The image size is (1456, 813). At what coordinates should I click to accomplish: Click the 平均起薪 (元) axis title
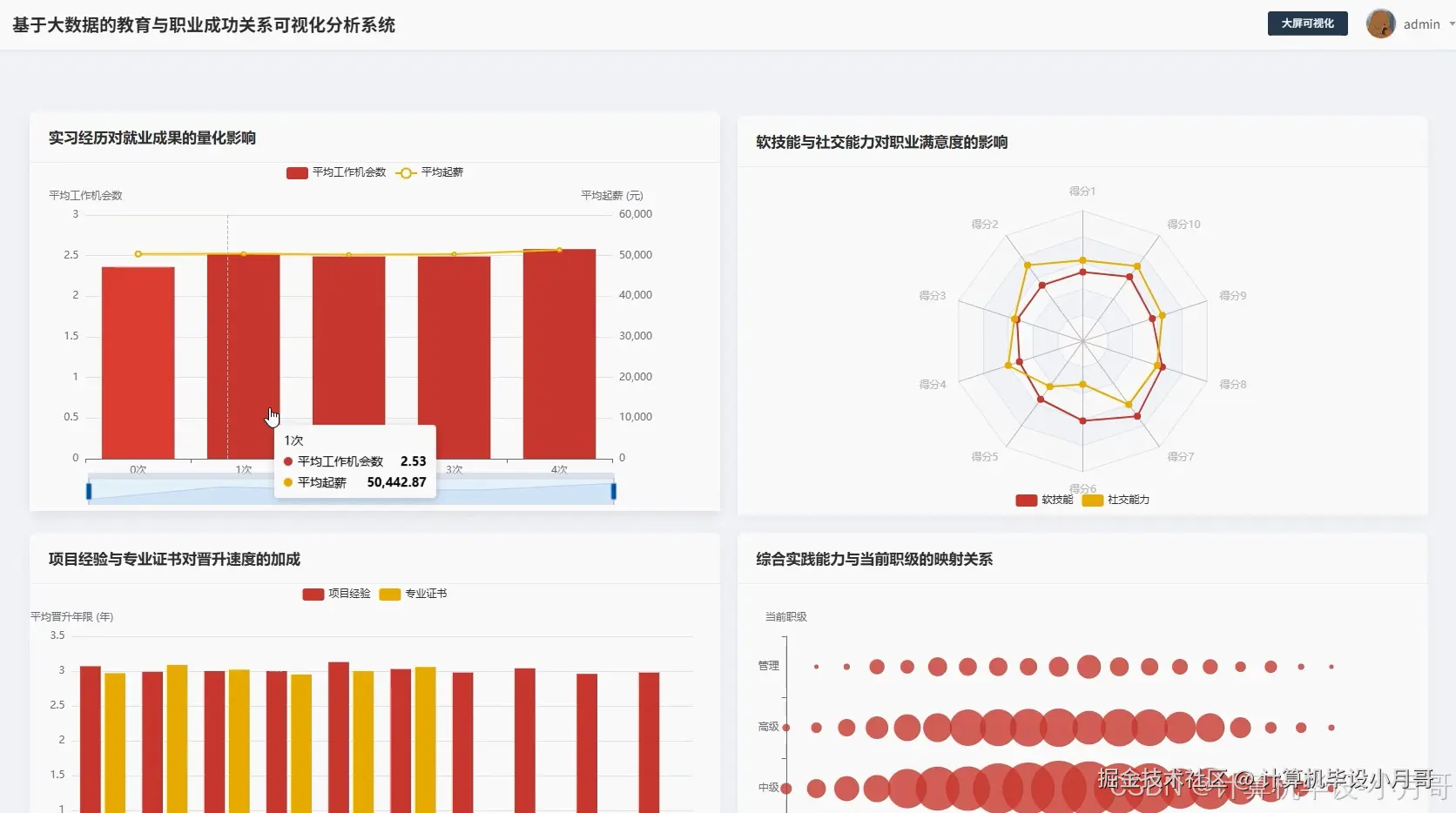(x=611, y=196)
